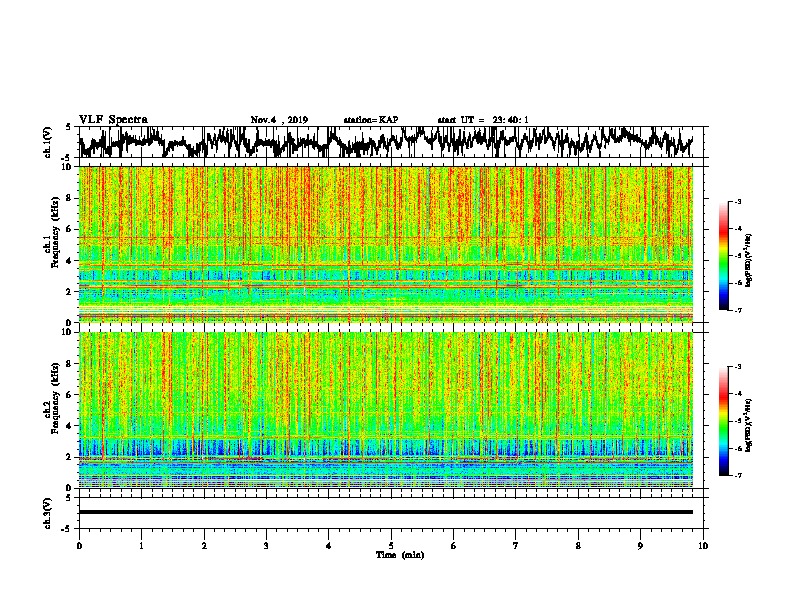792x612 pixels.
Task: Click inside the ch.1 spectrogram panel
Action: (x=386, y=244)
